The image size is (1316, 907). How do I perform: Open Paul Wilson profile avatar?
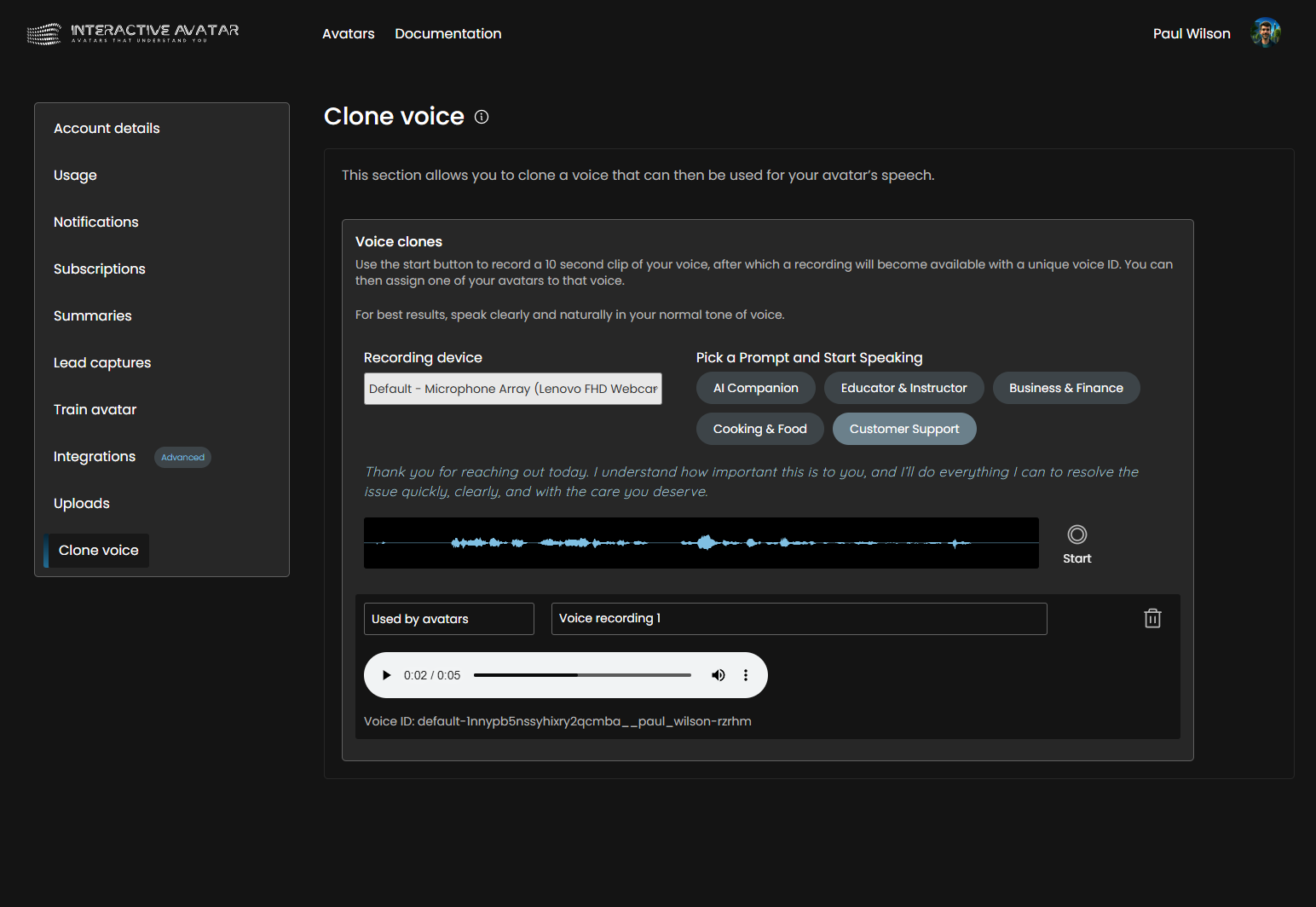tap(1265, 33)
